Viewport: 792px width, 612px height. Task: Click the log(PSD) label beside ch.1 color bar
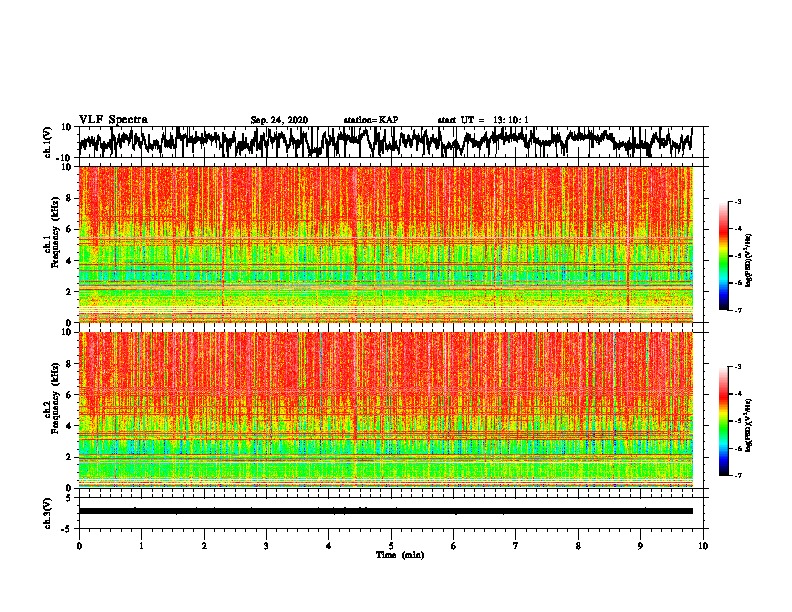pyautogui.click(x=749, y=261)
